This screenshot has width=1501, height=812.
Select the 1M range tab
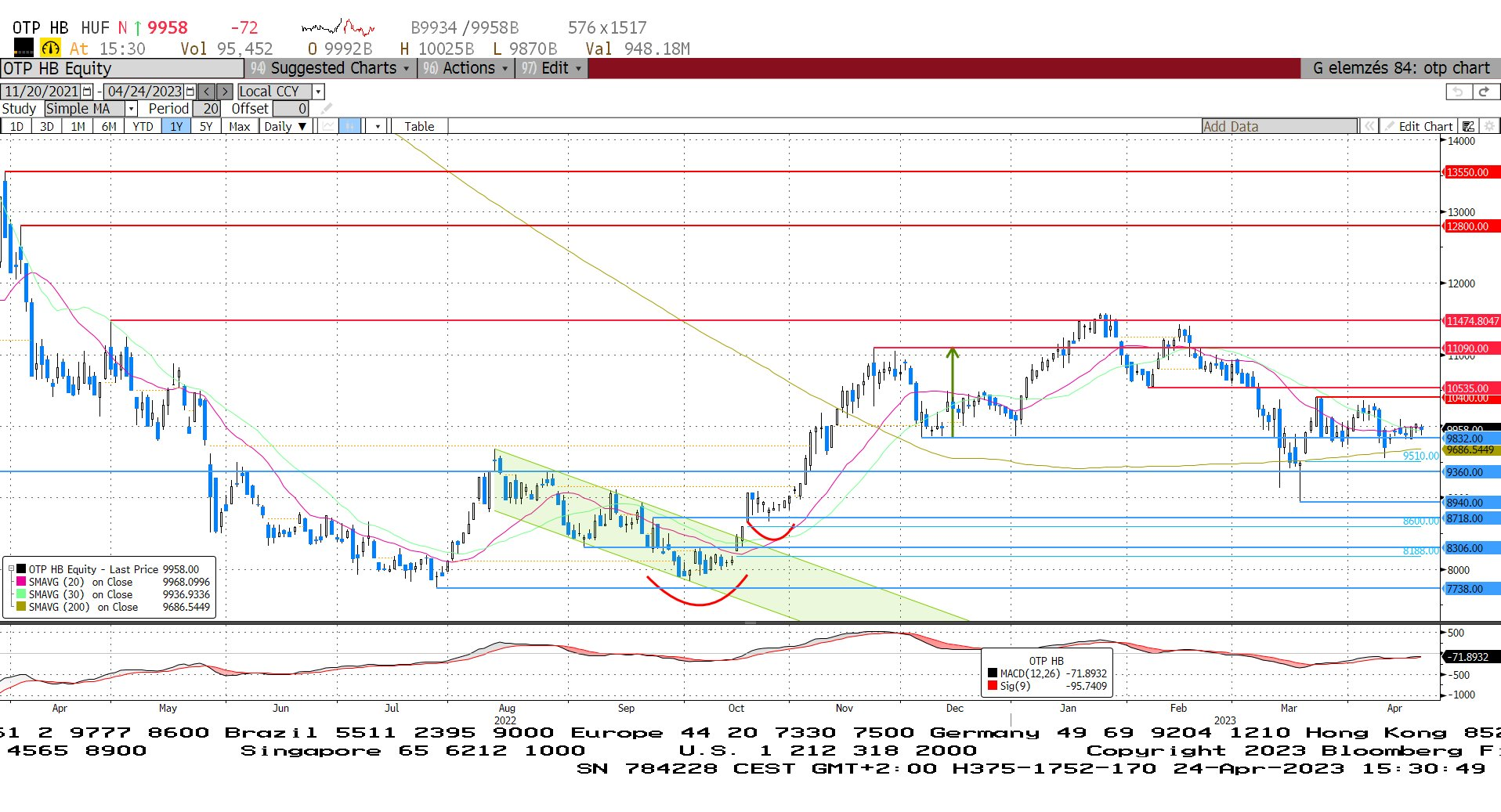click(78, 126)
